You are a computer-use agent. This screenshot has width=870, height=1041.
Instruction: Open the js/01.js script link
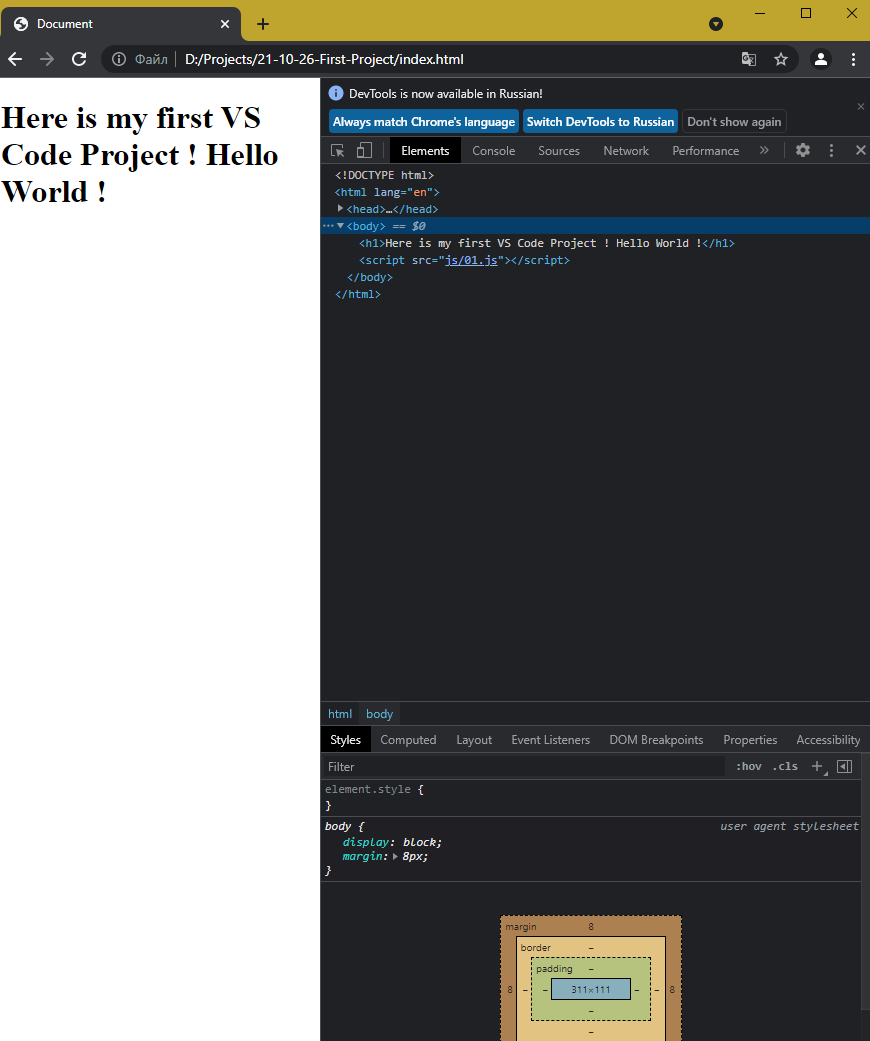(471, 260)
